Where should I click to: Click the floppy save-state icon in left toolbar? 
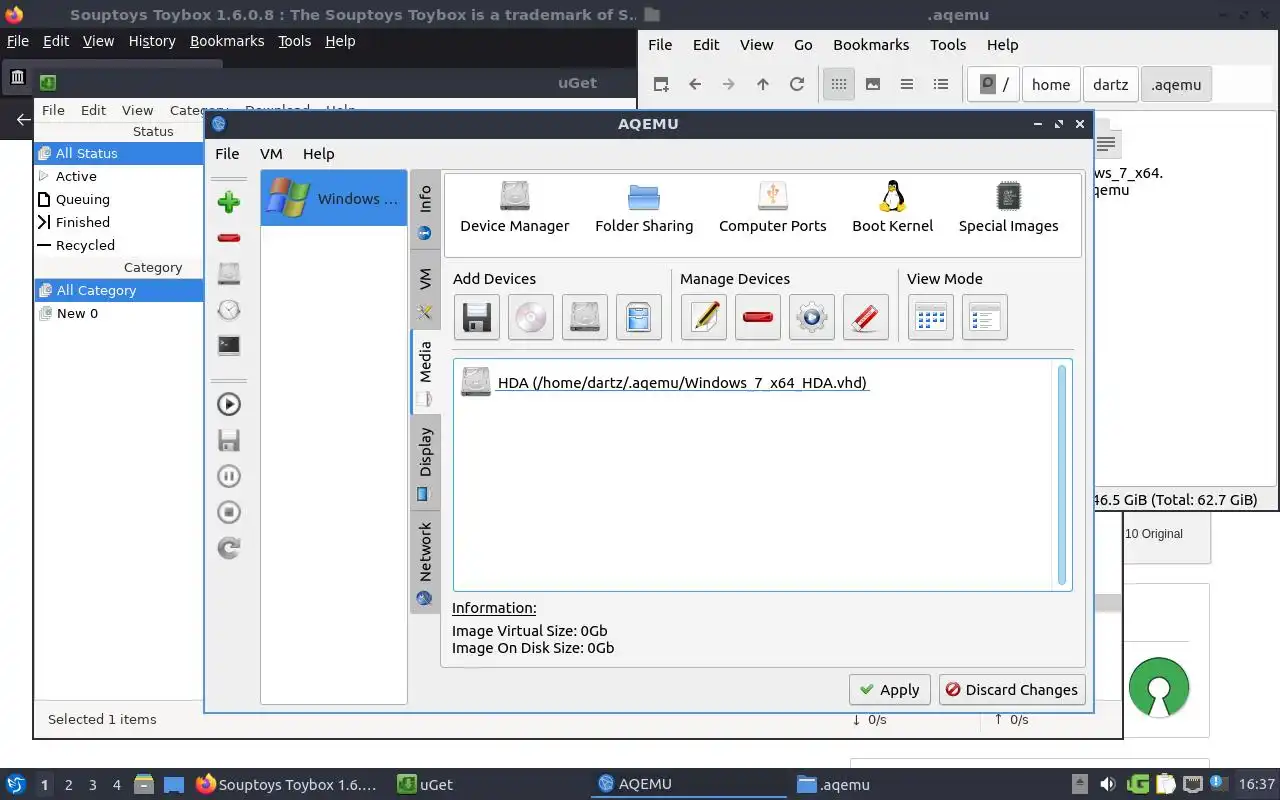click(x=229, y=440)
